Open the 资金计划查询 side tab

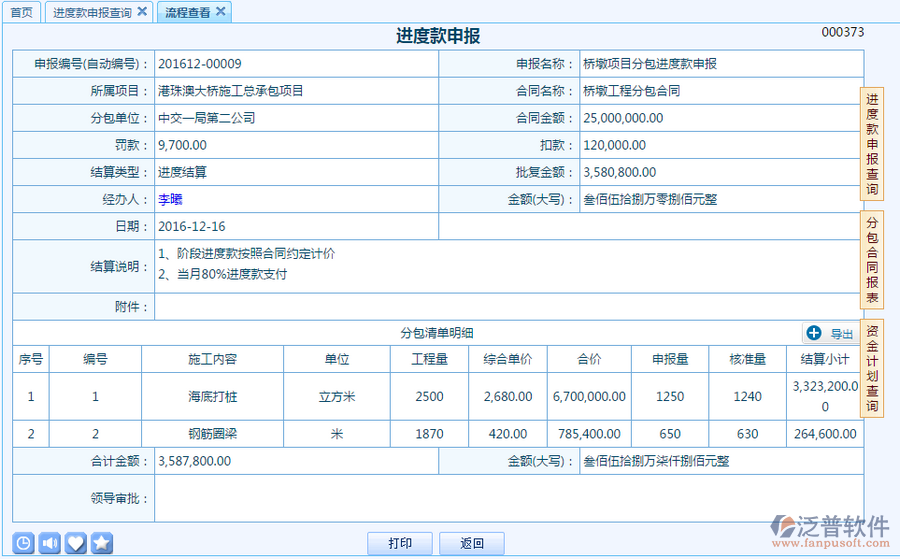coord(872,368)
